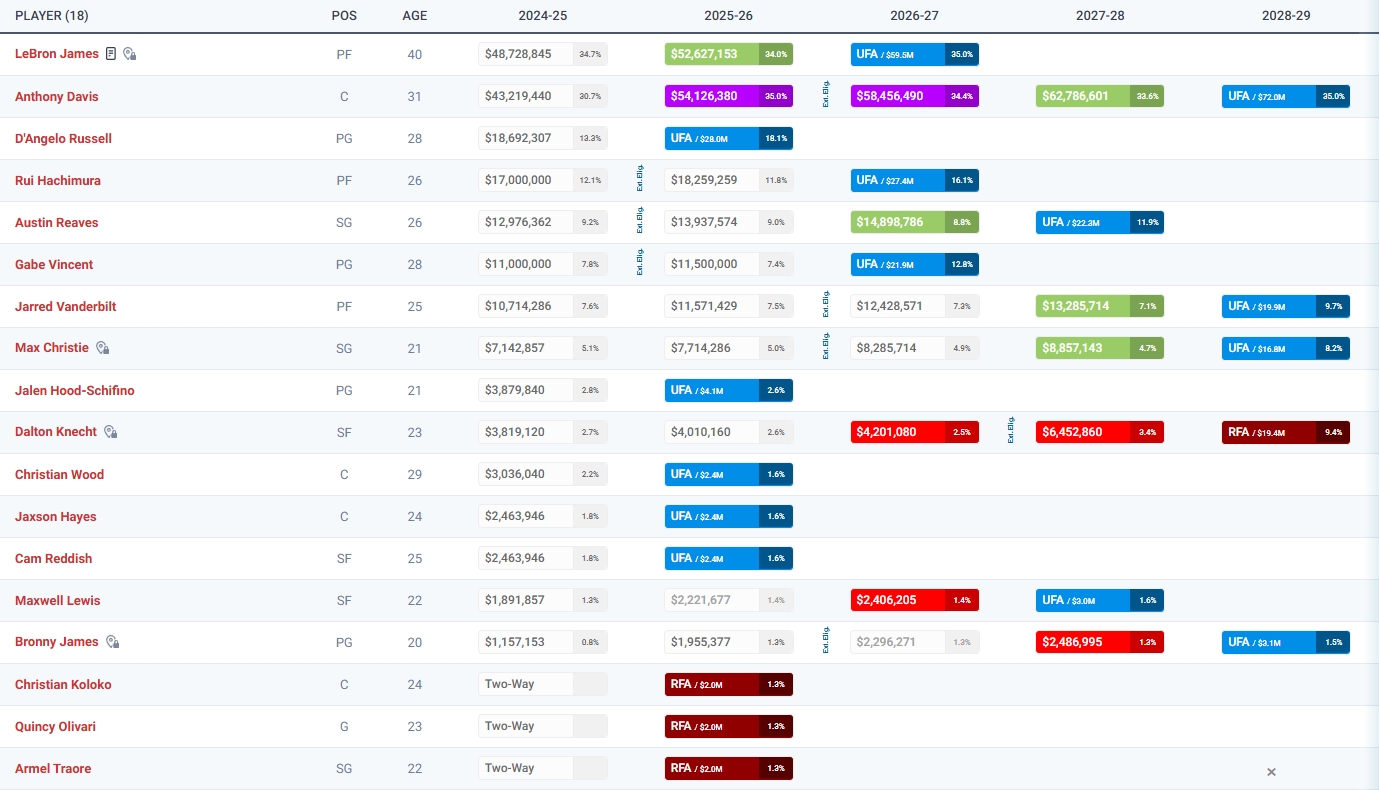Viewport: 1380px width, 790px height.
Task: Click Ext. Elig. marker before Dalton Knecht's 2027-28 salary
Action: tap(1011, 432)
